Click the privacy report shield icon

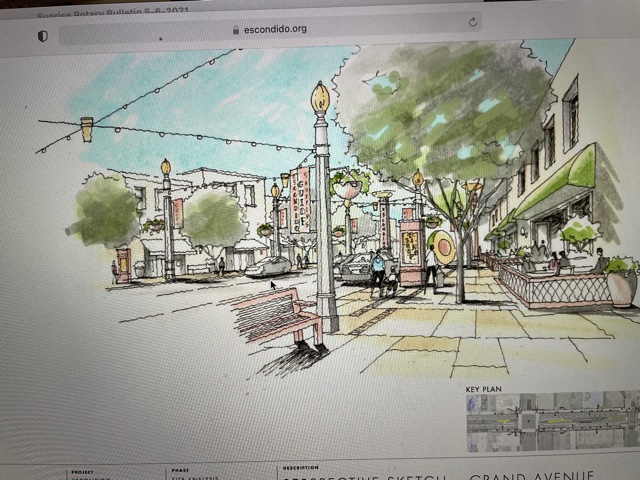tap(42, 36)
